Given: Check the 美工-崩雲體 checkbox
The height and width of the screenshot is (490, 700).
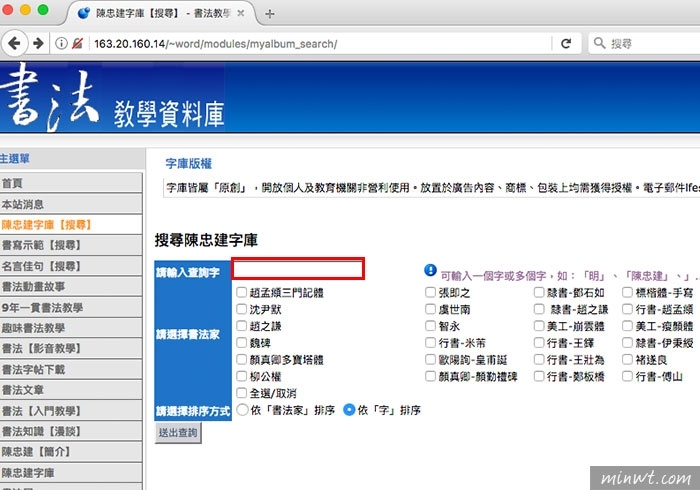Looking at the screenshot, I should pos(539,326).
